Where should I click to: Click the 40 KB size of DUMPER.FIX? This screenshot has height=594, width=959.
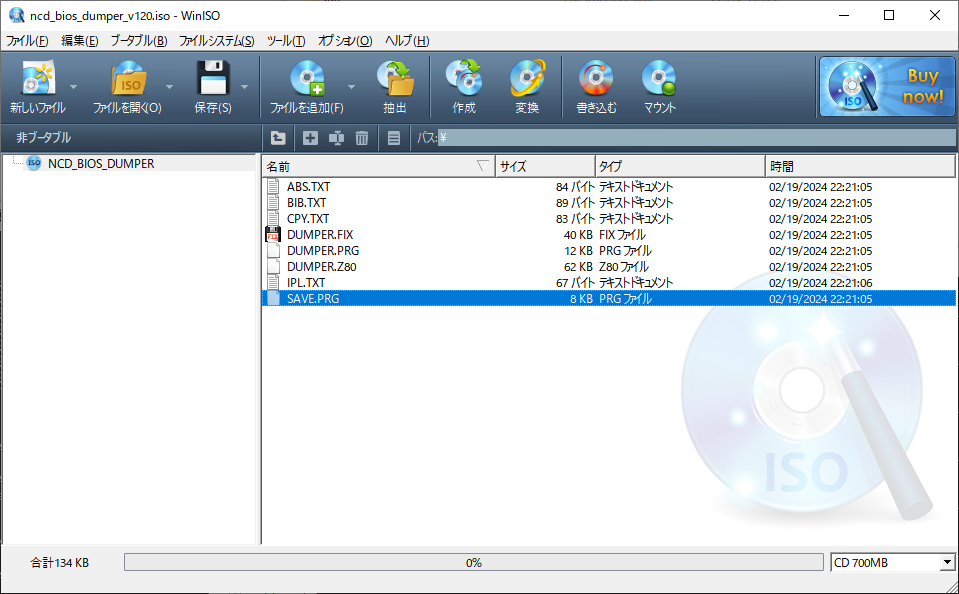578,235
